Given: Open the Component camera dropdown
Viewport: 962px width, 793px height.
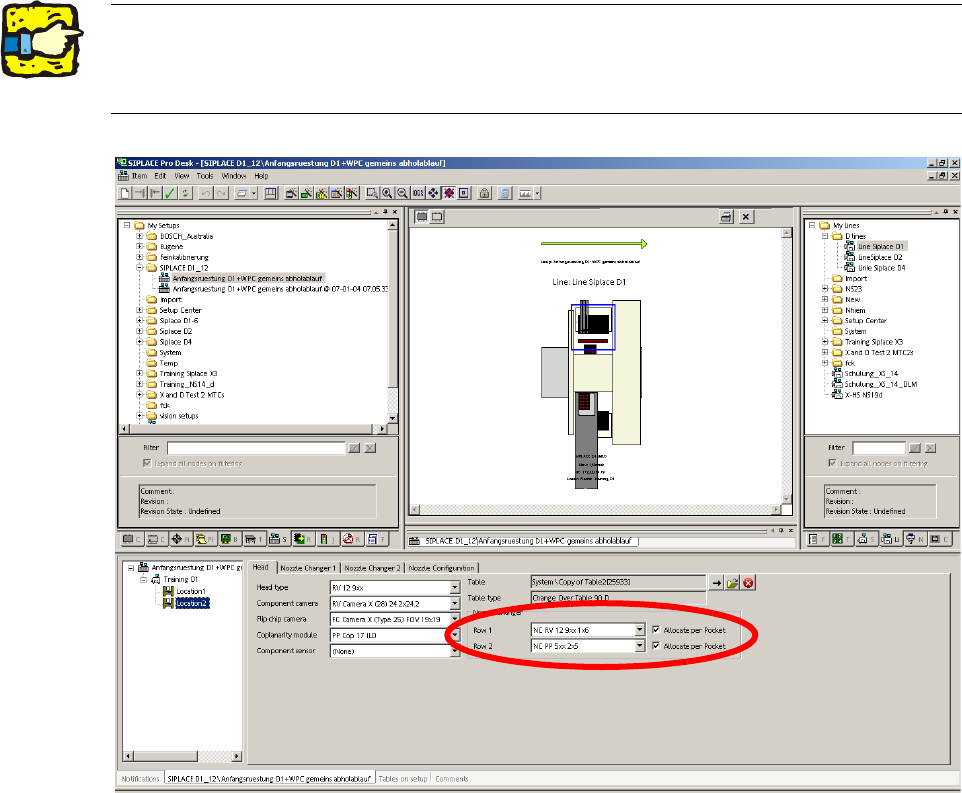Looking at the screenshot, I should coord(455,603).
